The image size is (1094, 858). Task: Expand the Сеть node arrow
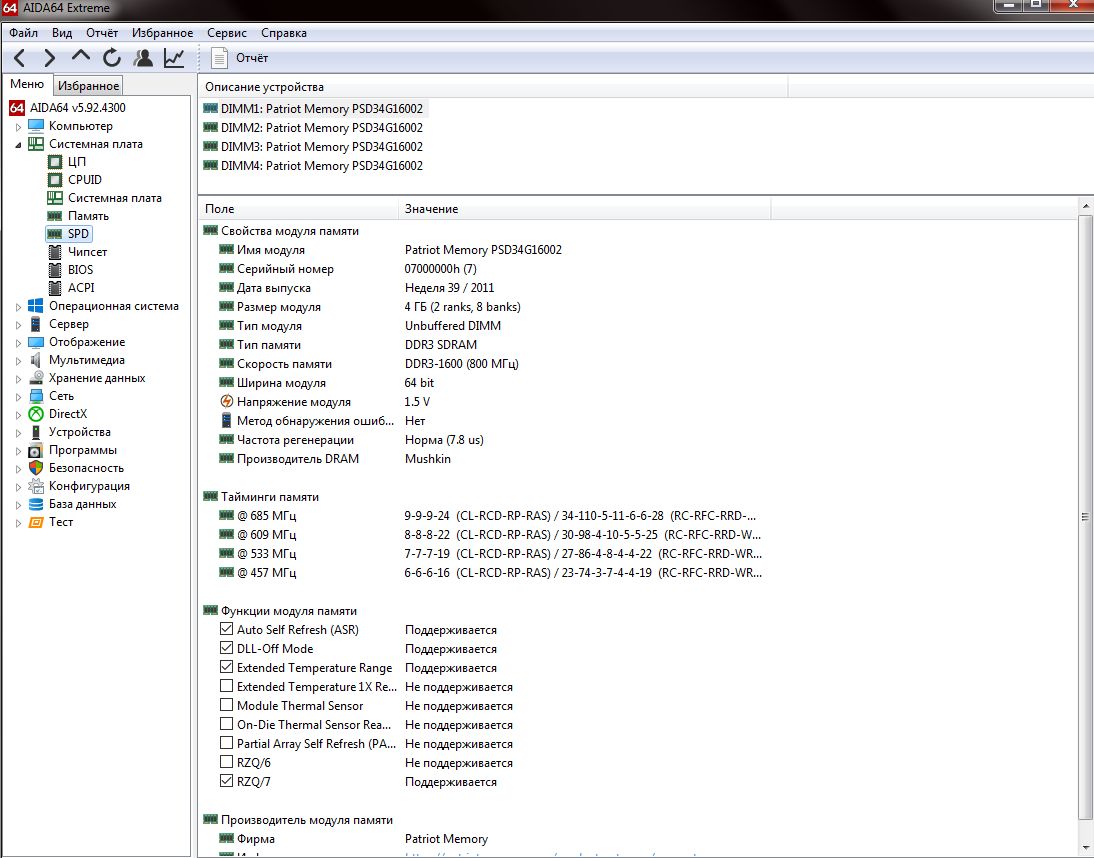pyautogui.click(x=18, y=397)
